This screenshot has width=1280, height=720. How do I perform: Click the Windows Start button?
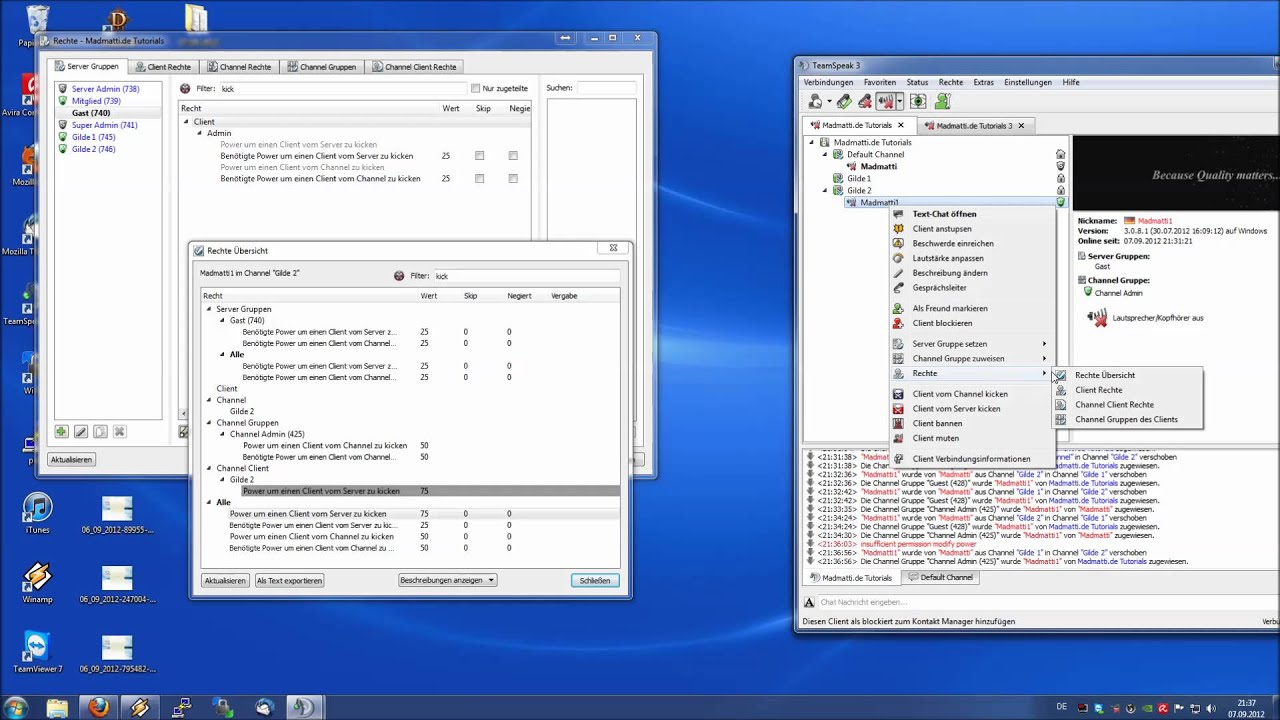[16, 707]
